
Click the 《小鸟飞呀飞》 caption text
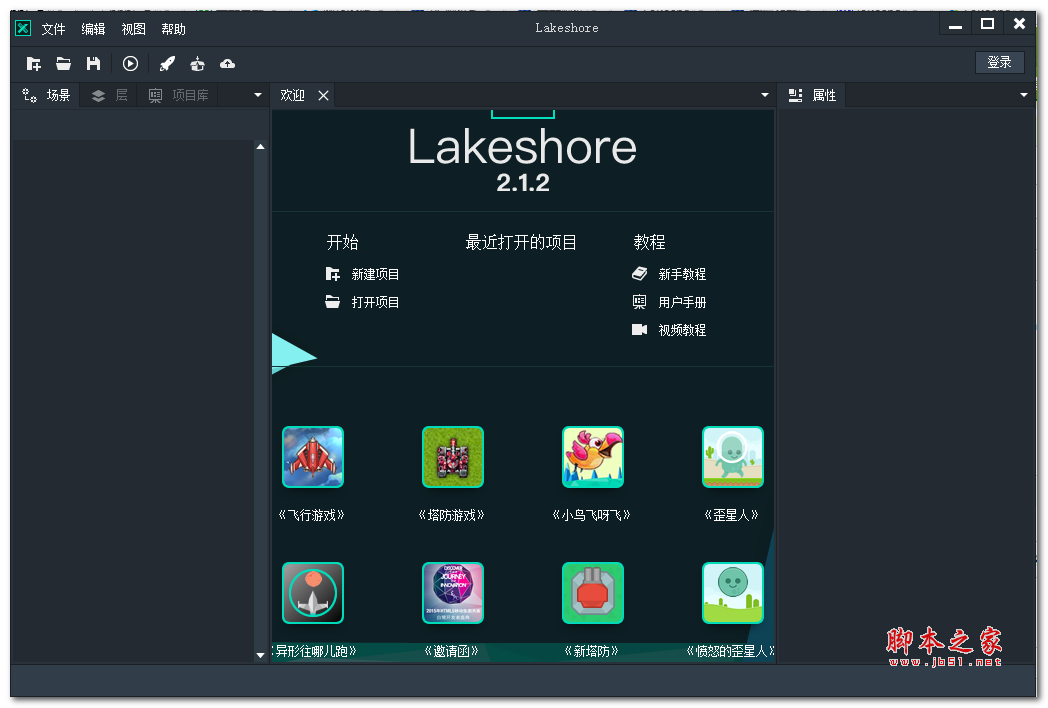(x=592, y=515)
